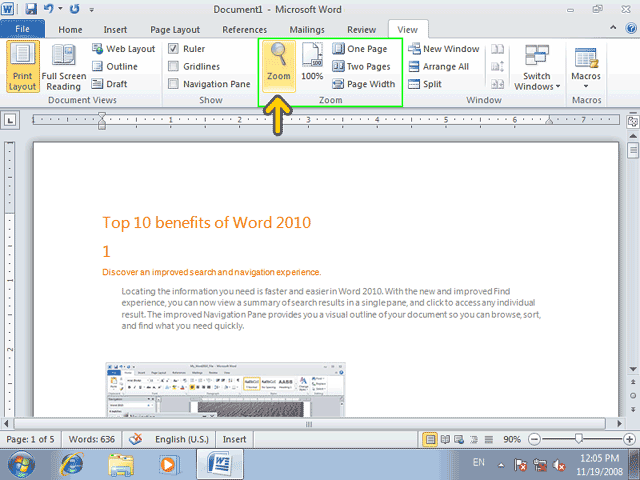Screen dimensions: 640x480
Task: Expand the Switch Windows dropdown
Action: 537,67
